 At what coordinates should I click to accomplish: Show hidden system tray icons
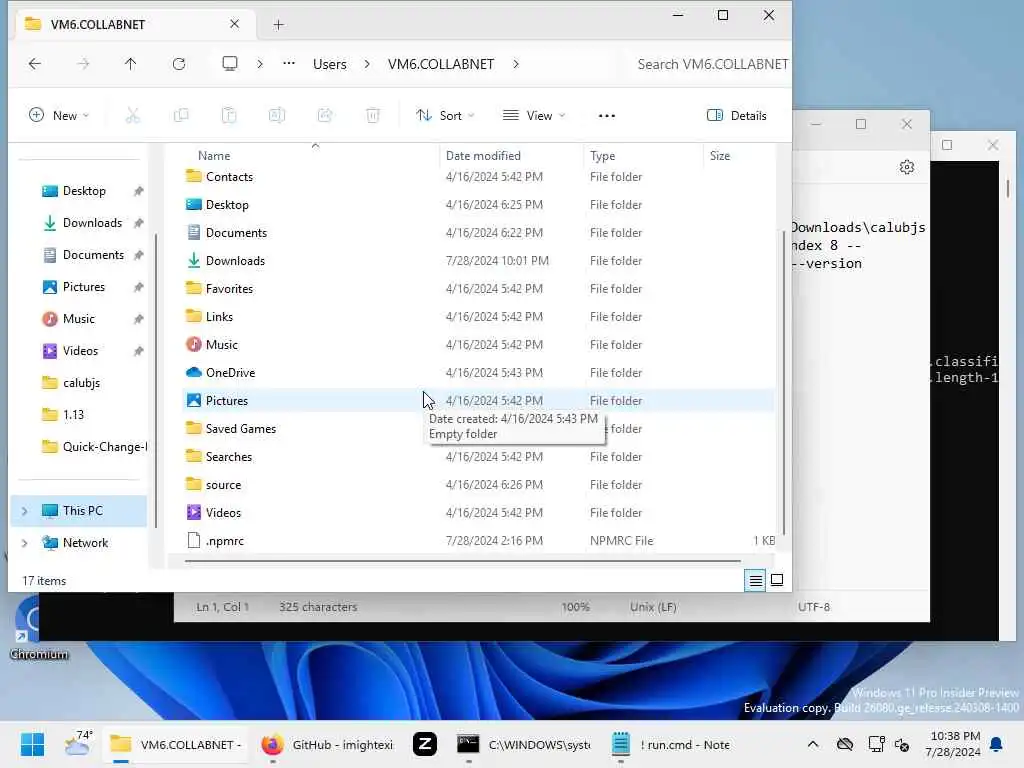812,744
